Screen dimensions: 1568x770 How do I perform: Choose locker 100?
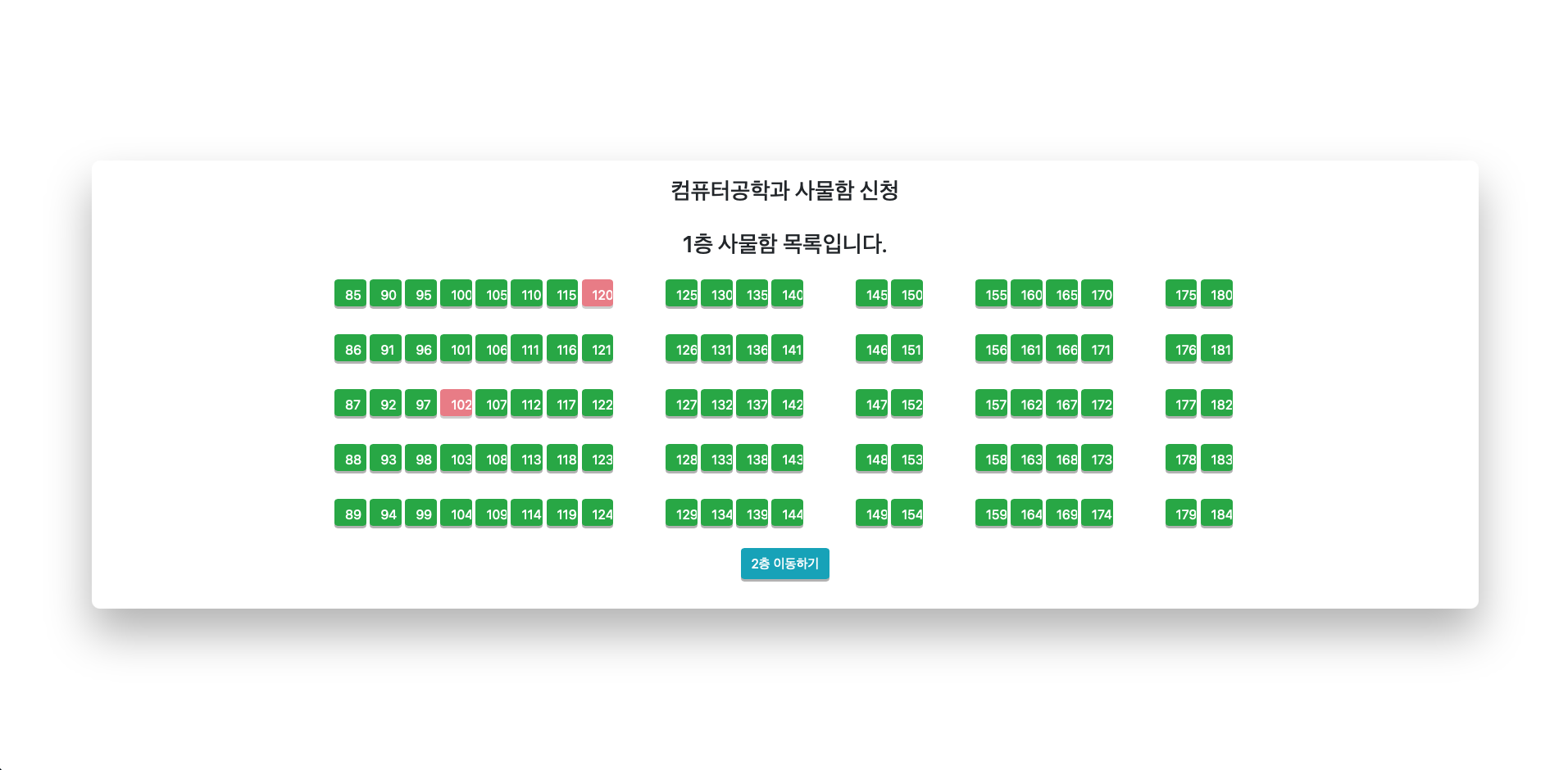tap(456, 294)
